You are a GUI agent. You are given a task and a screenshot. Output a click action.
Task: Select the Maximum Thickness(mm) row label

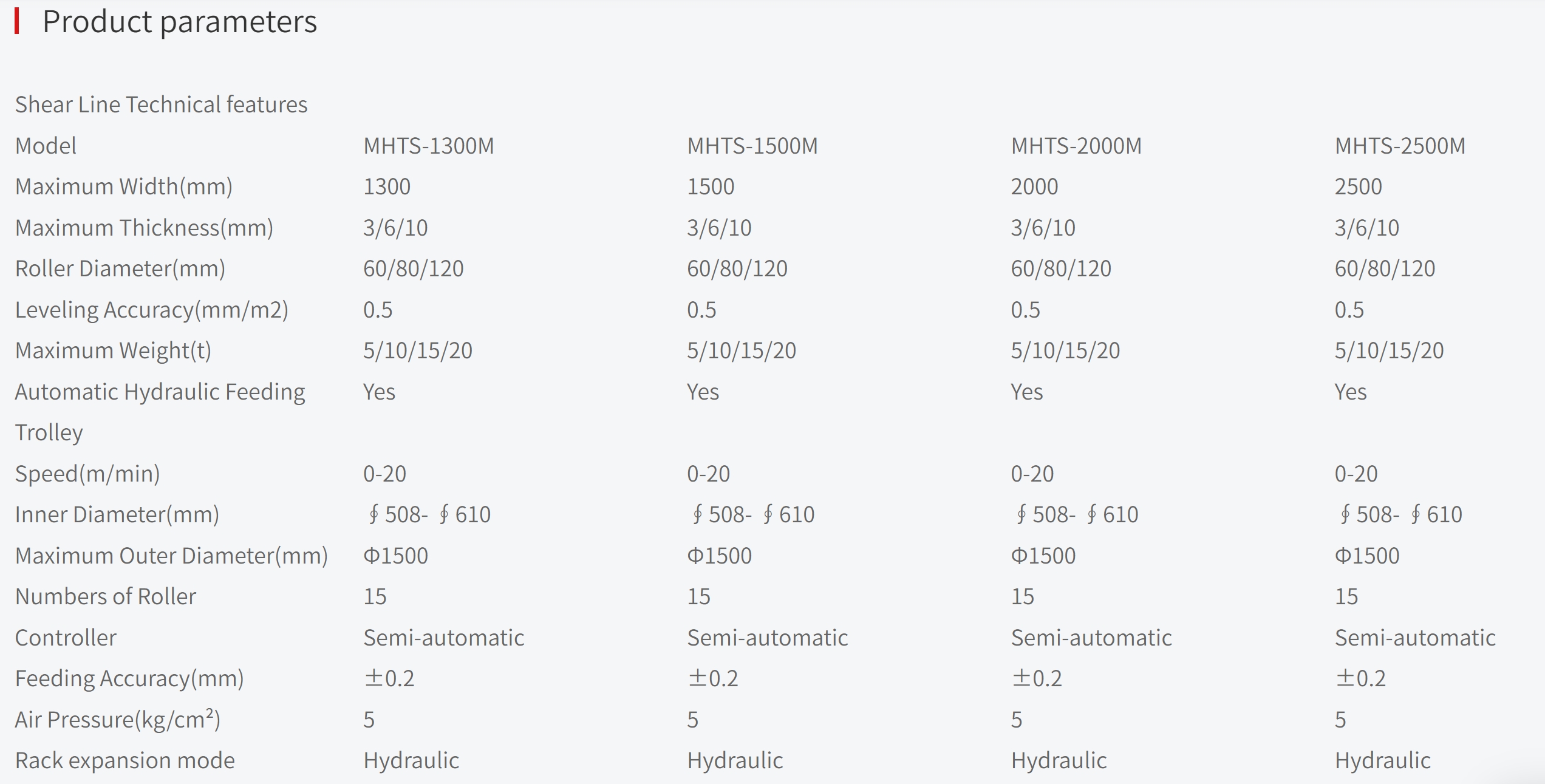[x=145, y=228]
